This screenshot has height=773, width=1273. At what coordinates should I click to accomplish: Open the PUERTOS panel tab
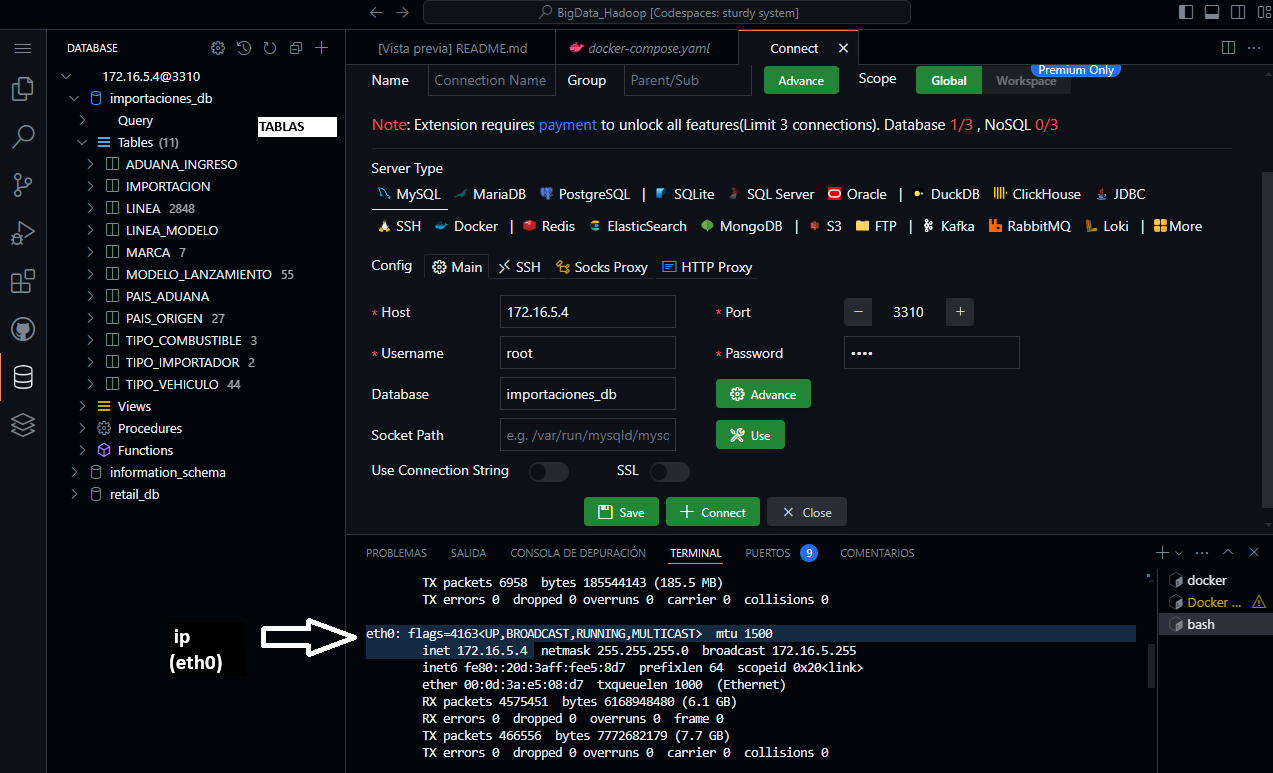(x=767, y=553)
